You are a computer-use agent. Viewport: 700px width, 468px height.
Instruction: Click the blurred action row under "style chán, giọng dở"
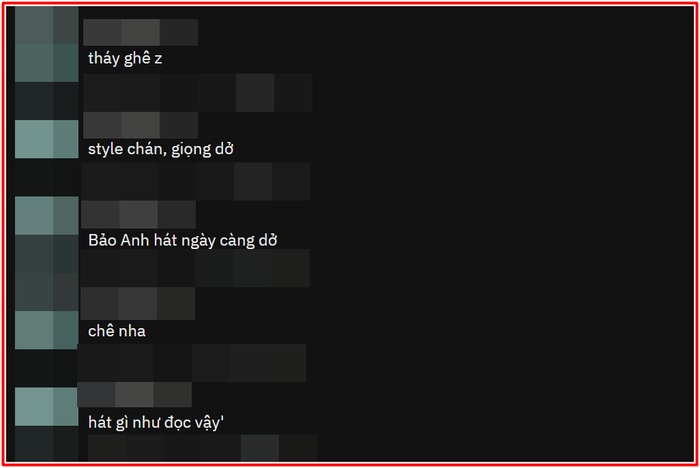pyautogui.click(x=196, y=181)
